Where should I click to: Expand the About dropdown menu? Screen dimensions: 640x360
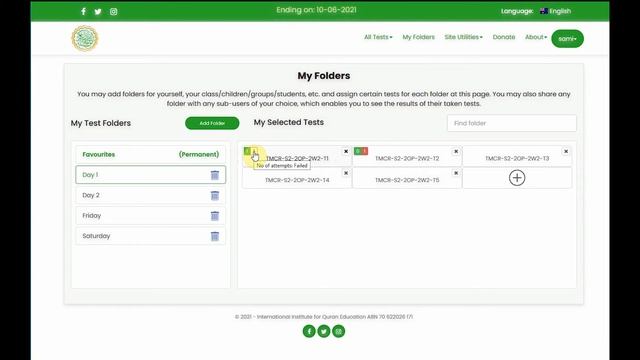pos(536,37)
